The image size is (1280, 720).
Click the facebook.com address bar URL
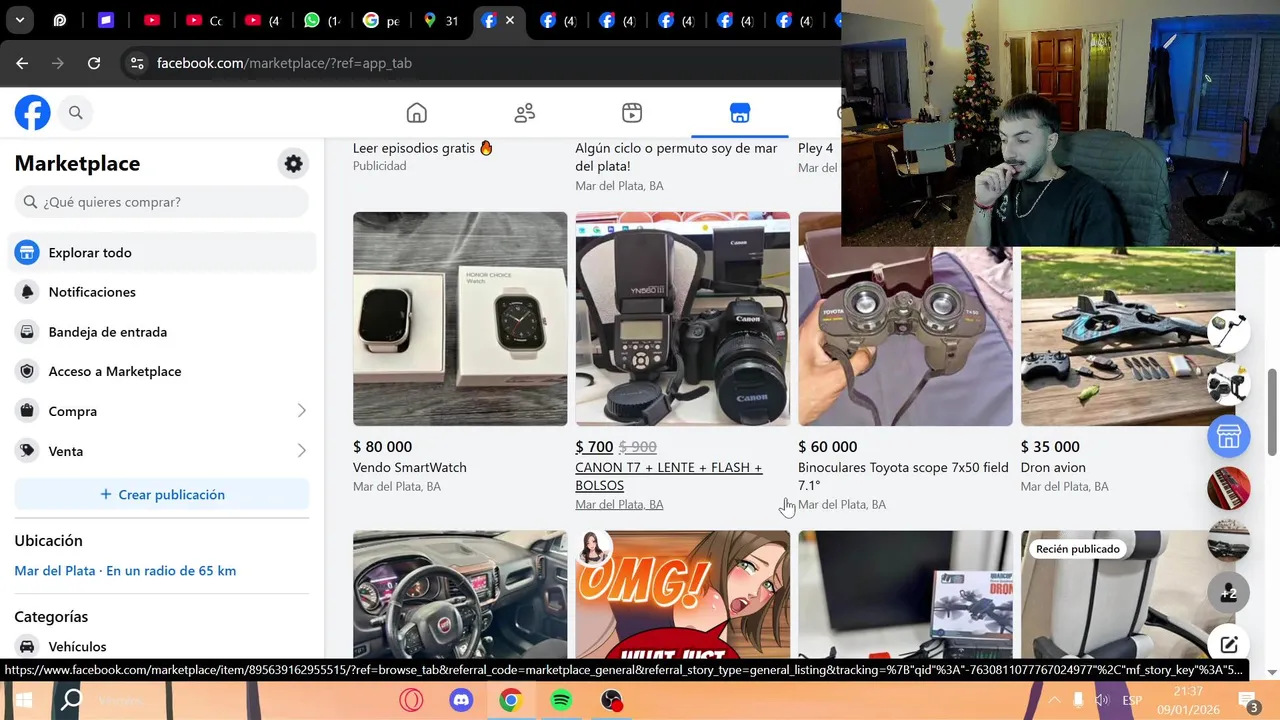pos(284,63)
